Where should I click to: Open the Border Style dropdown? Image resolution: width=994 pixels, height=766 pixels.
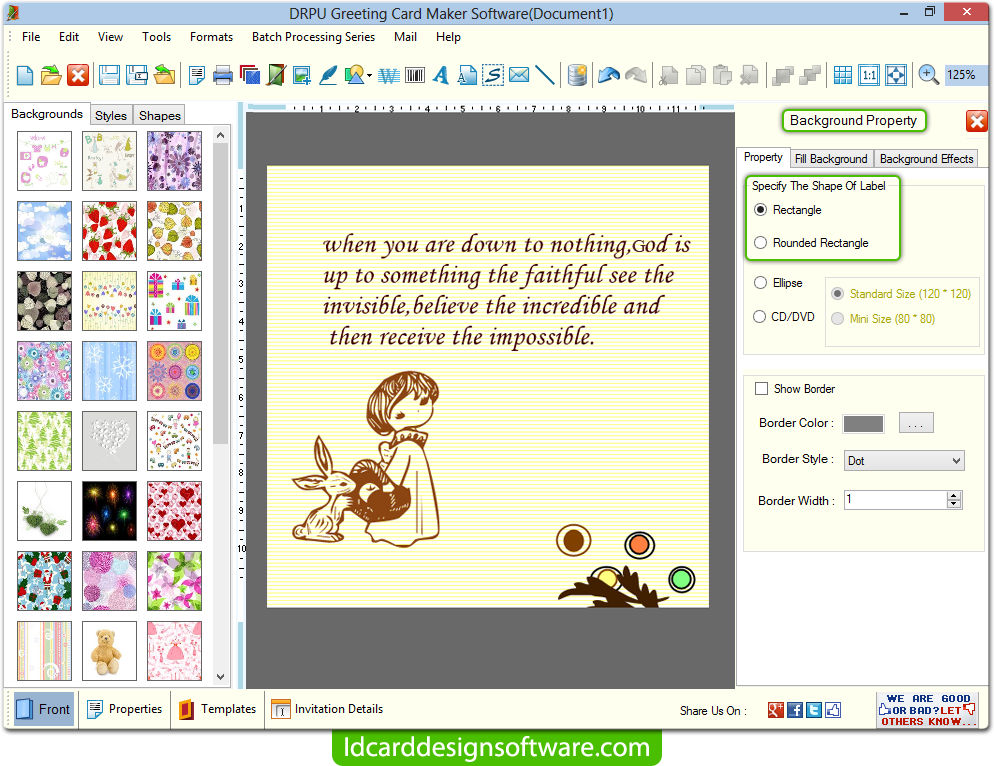[x=903, y=460]
